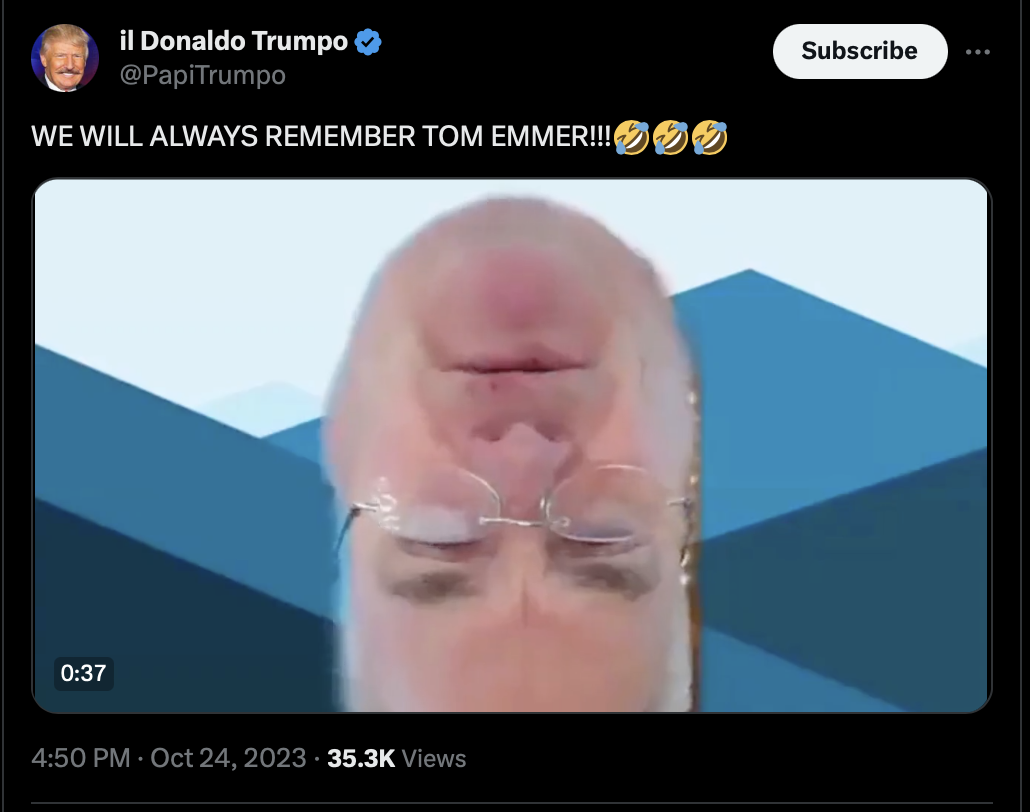Click the middle rolling-laughing emoji
This screenshot has height=812, width=1030.
pyautogui.click(x=671, y=137)
